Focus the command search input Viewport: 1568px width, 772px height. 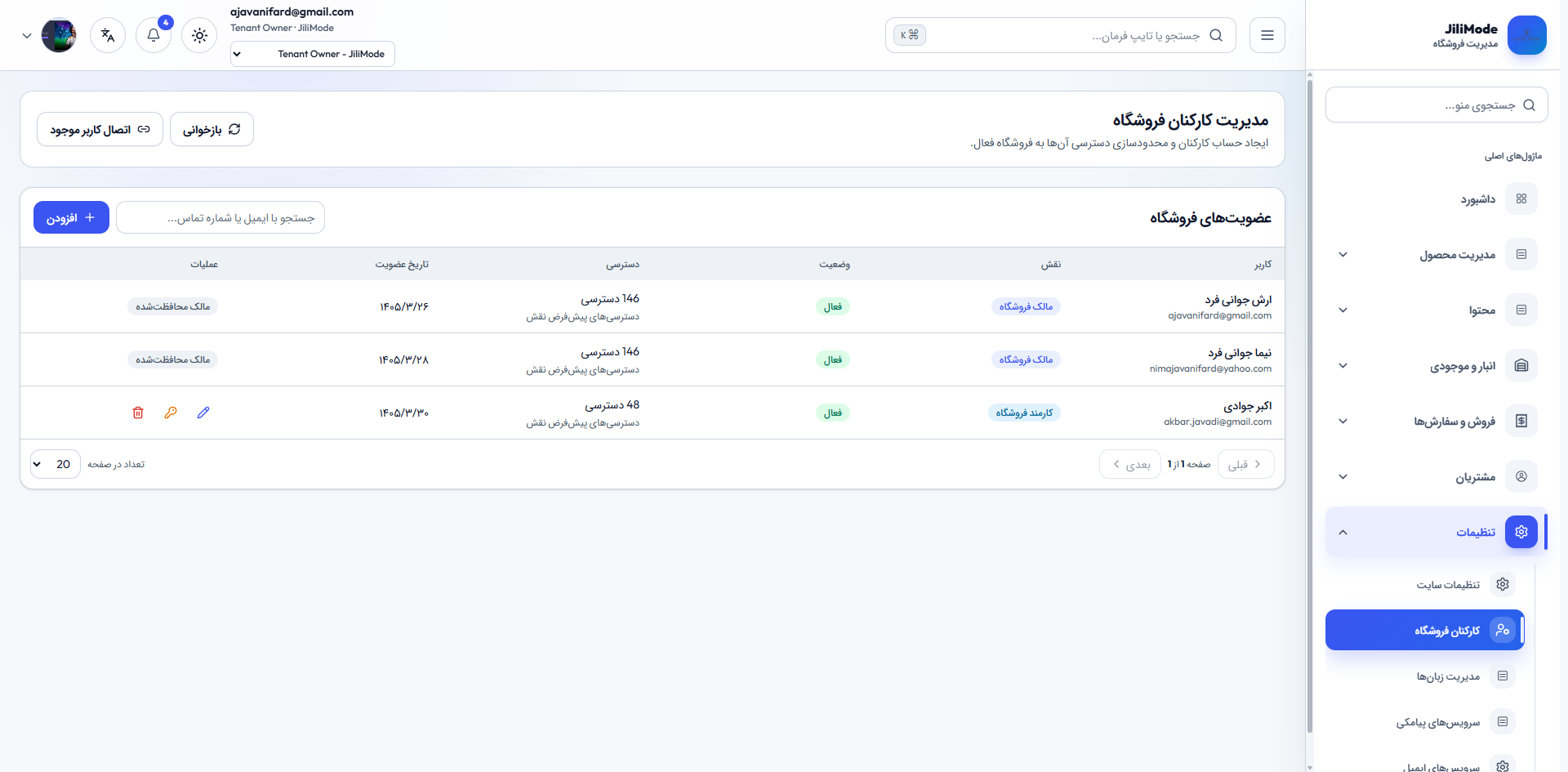(1062, 35)
